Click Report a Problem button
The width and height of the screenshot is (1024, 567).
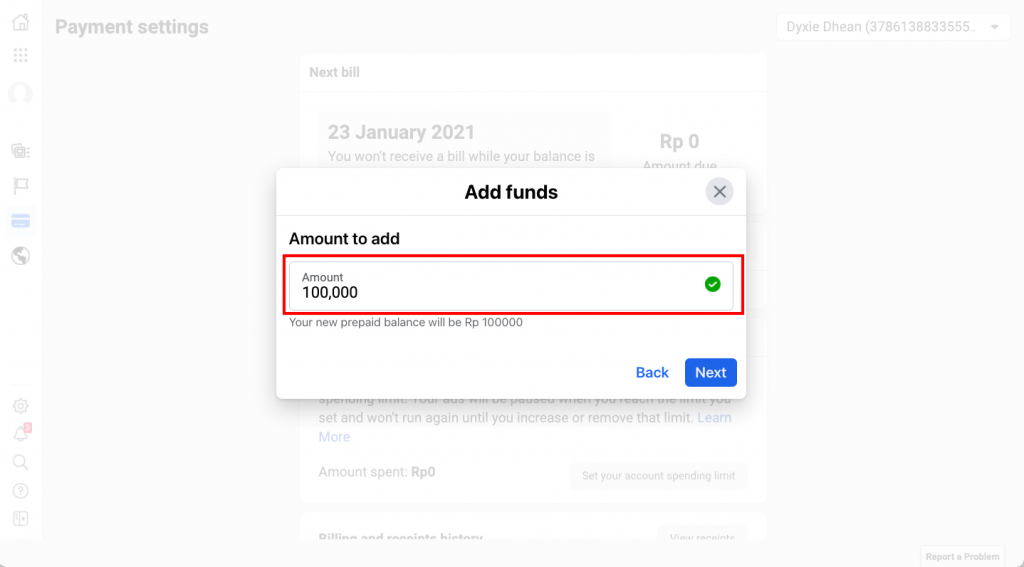coord(961,556)
